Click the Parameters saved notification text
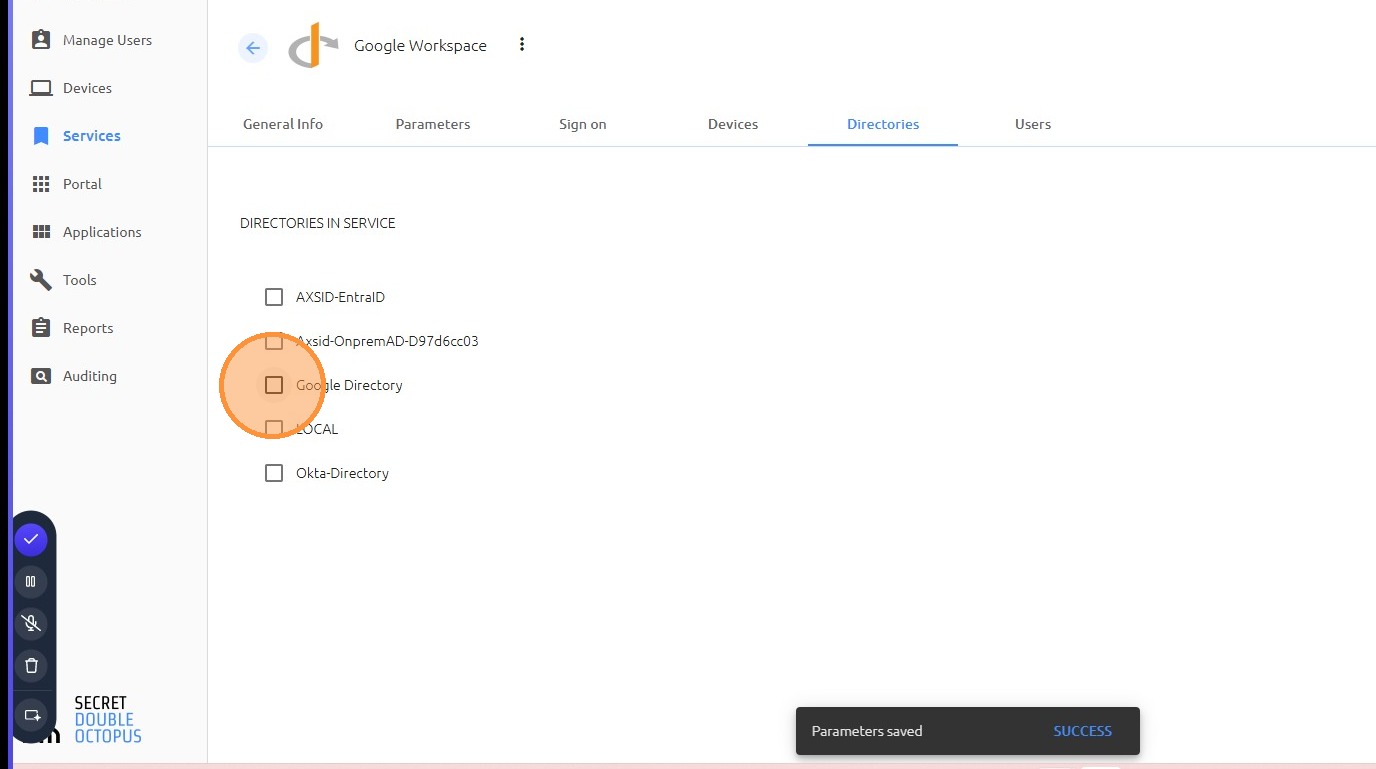Viewport: 1376px width, 769px height. [x=867, y=731]
